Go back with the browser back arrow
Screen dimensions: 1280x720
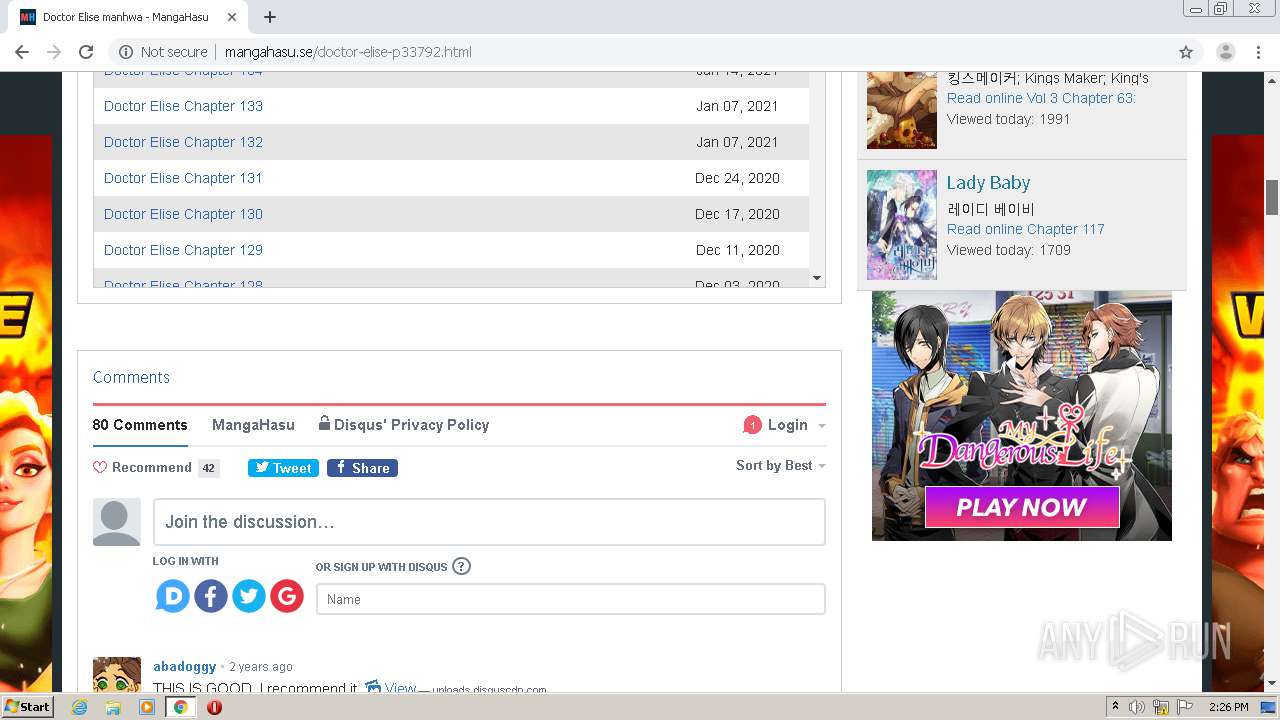tap(22, 52)
